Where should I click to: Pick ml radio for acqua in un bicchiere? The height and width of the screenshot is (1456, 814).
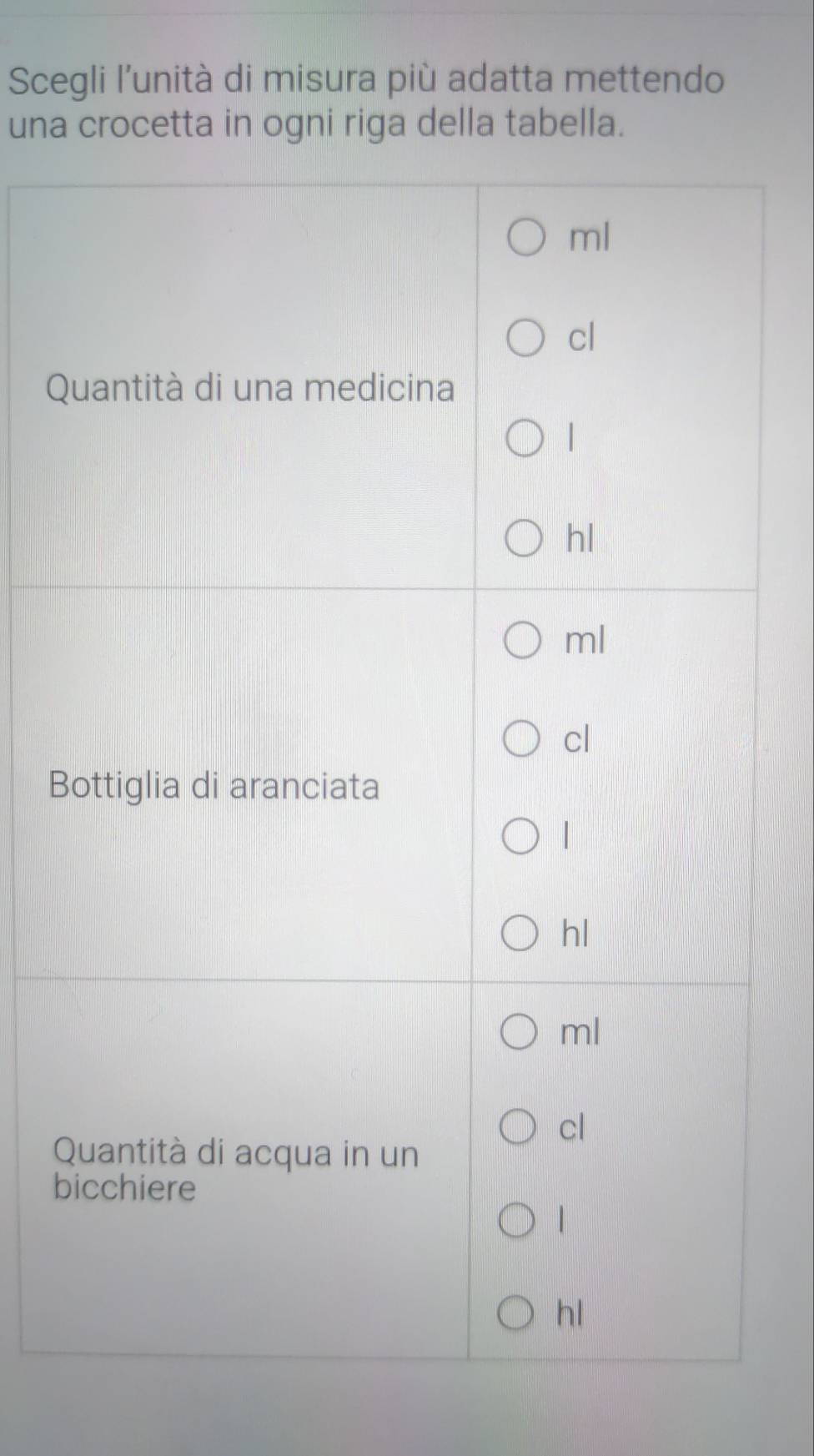(x=519, y=1033)
